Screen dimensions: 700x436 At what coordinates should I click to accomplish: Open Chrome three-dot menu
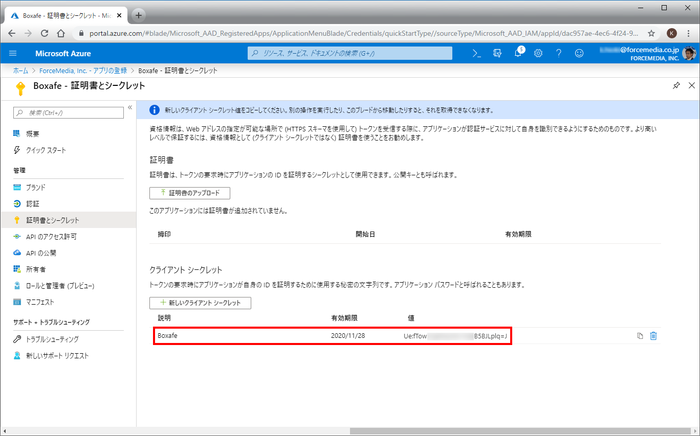click(x=689, y=33)
